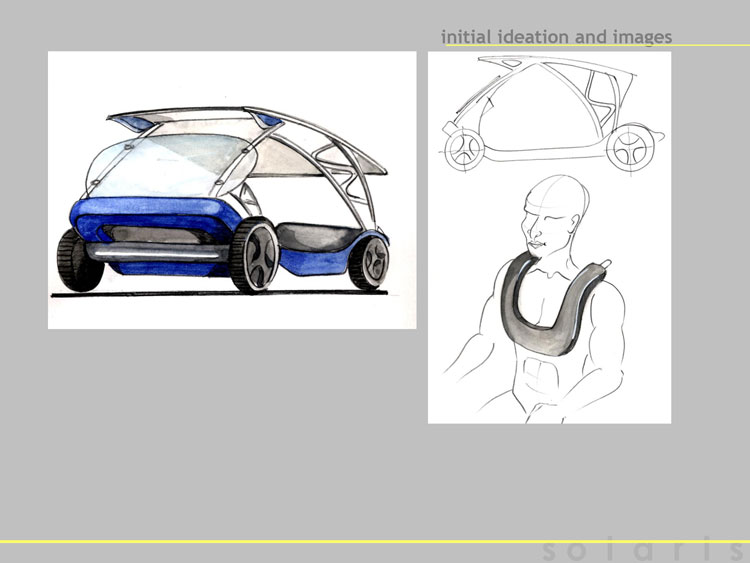Screen dimensions: 750x563
Task: Click the center wheel with spoked hubcap
Action: [x=257, y=257]
